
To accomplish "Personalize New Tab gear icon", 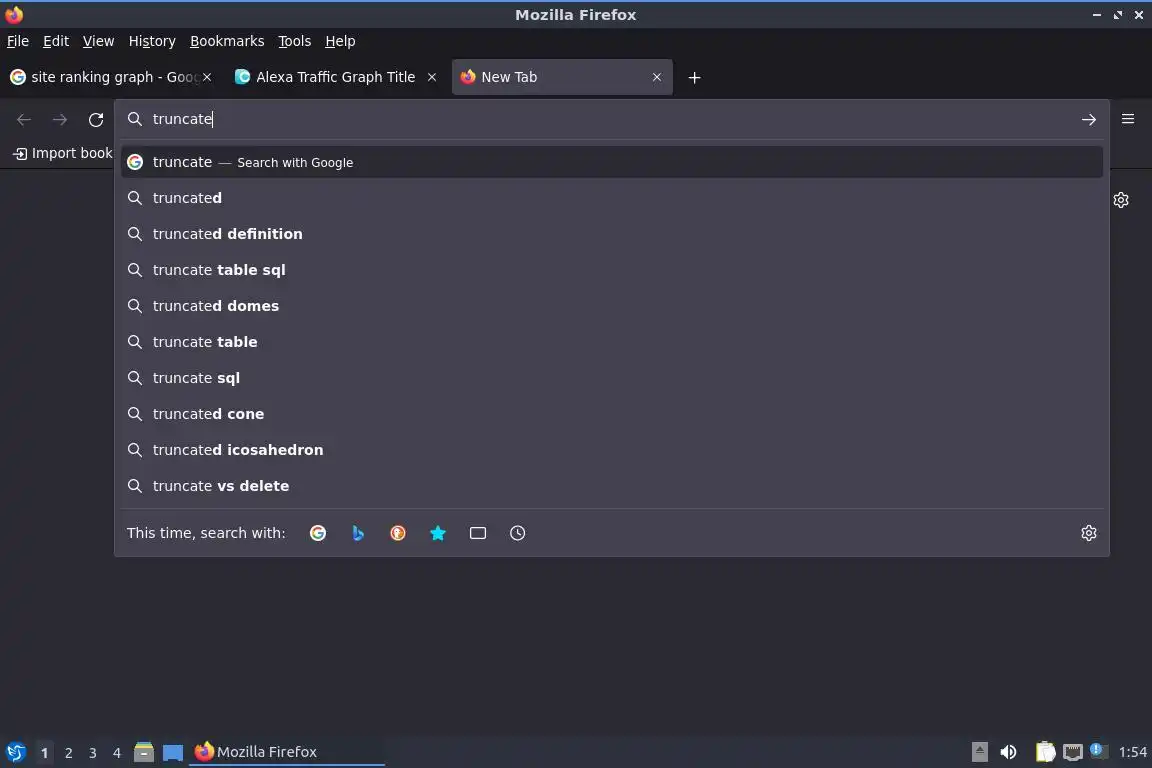I will (x=1120, y=200).
